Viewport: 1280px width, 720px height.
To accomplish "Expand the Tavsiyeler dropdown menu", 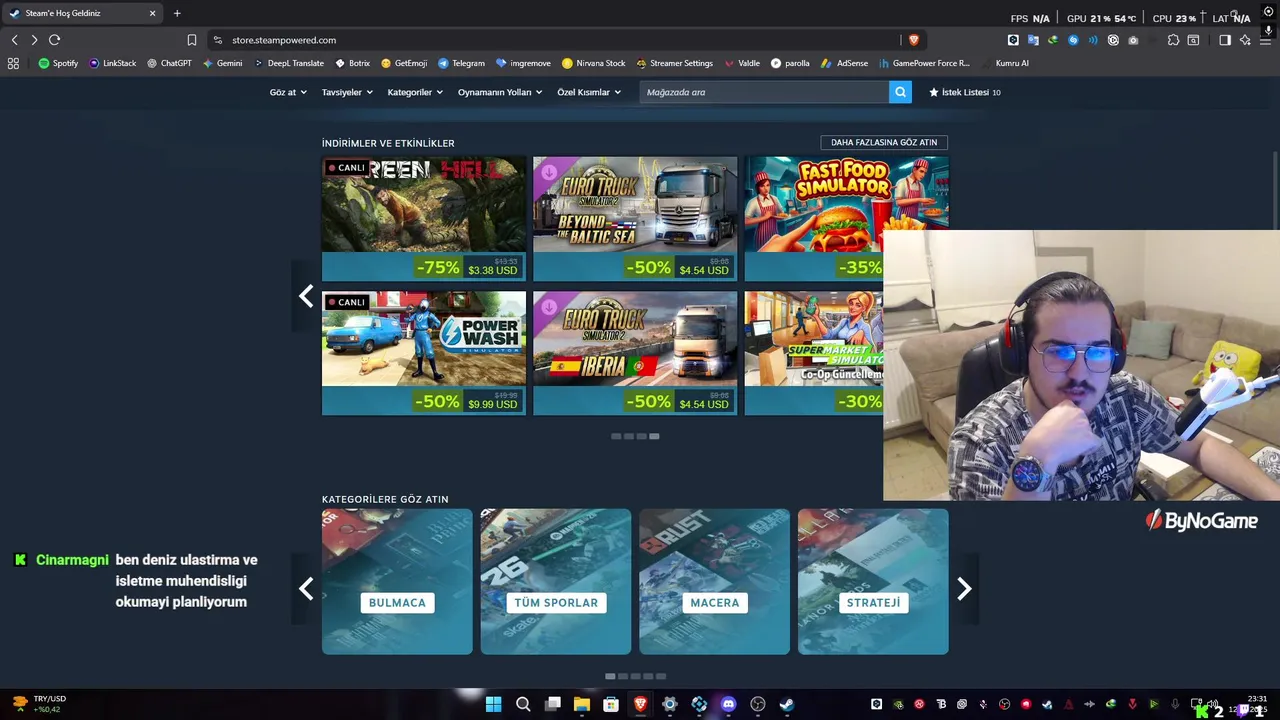I will 347,92.
